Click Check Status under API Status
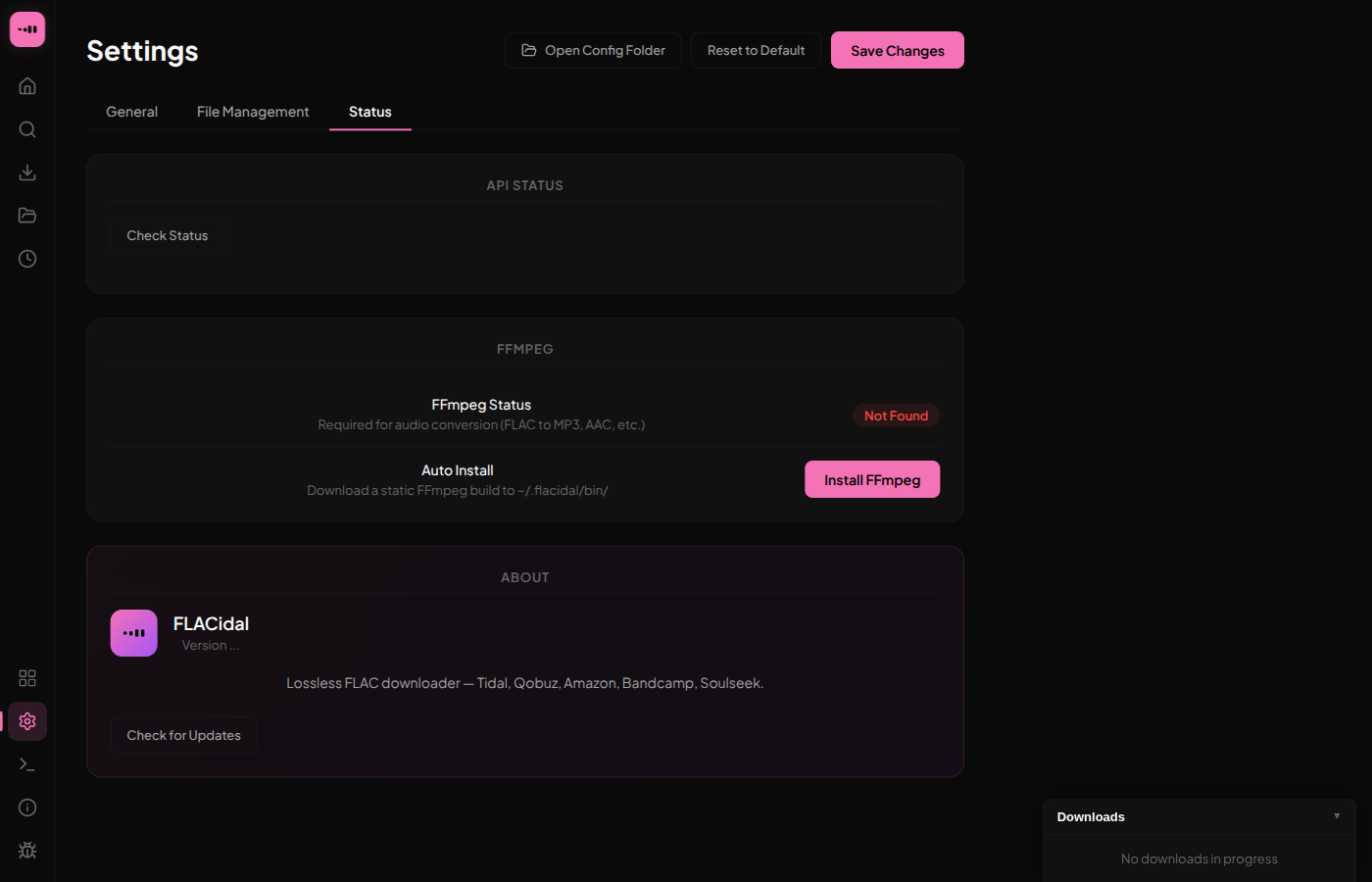Viewport: 1372px width, 882px height. pyautogui.click(x=168, y=235)
